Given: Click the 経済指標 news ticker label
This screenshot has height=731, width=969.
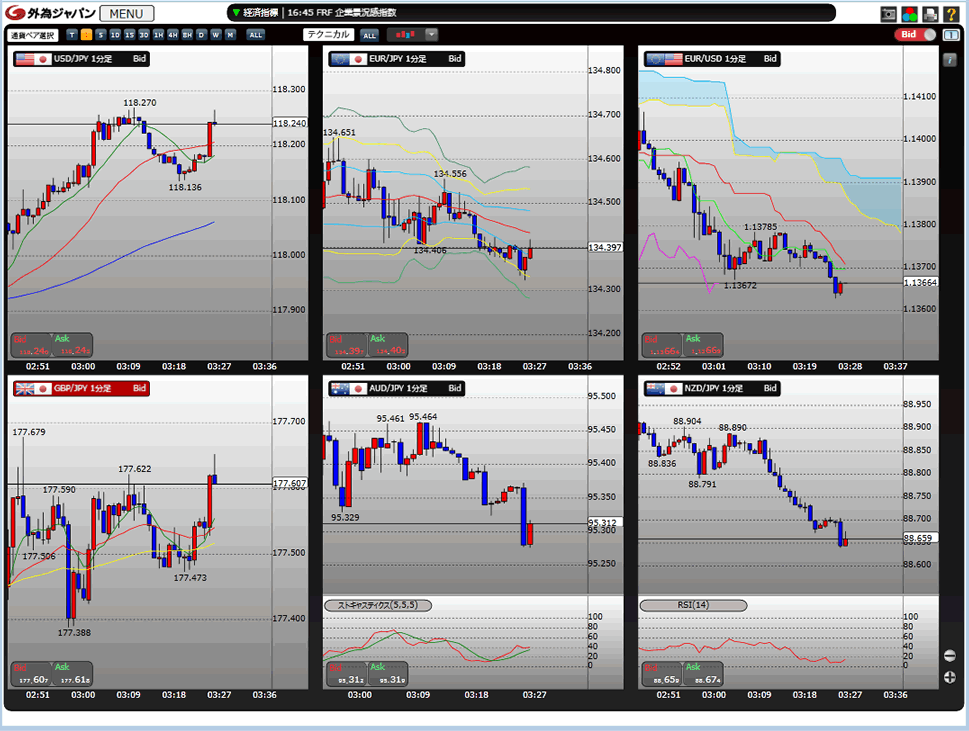Looking at the screenshot, I should pos(260,12).
